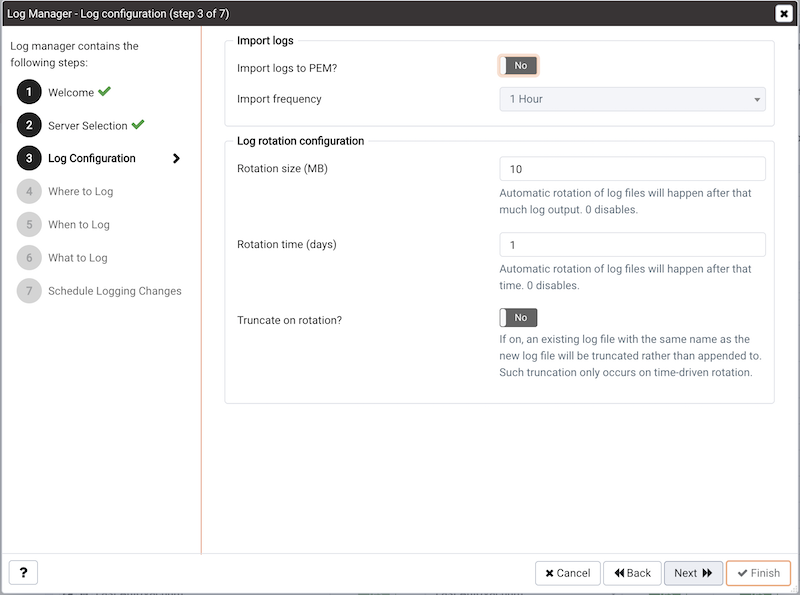The image size is (800, 595).
Task: Click the Rotation size (MB) field
Action: [632, 169]
